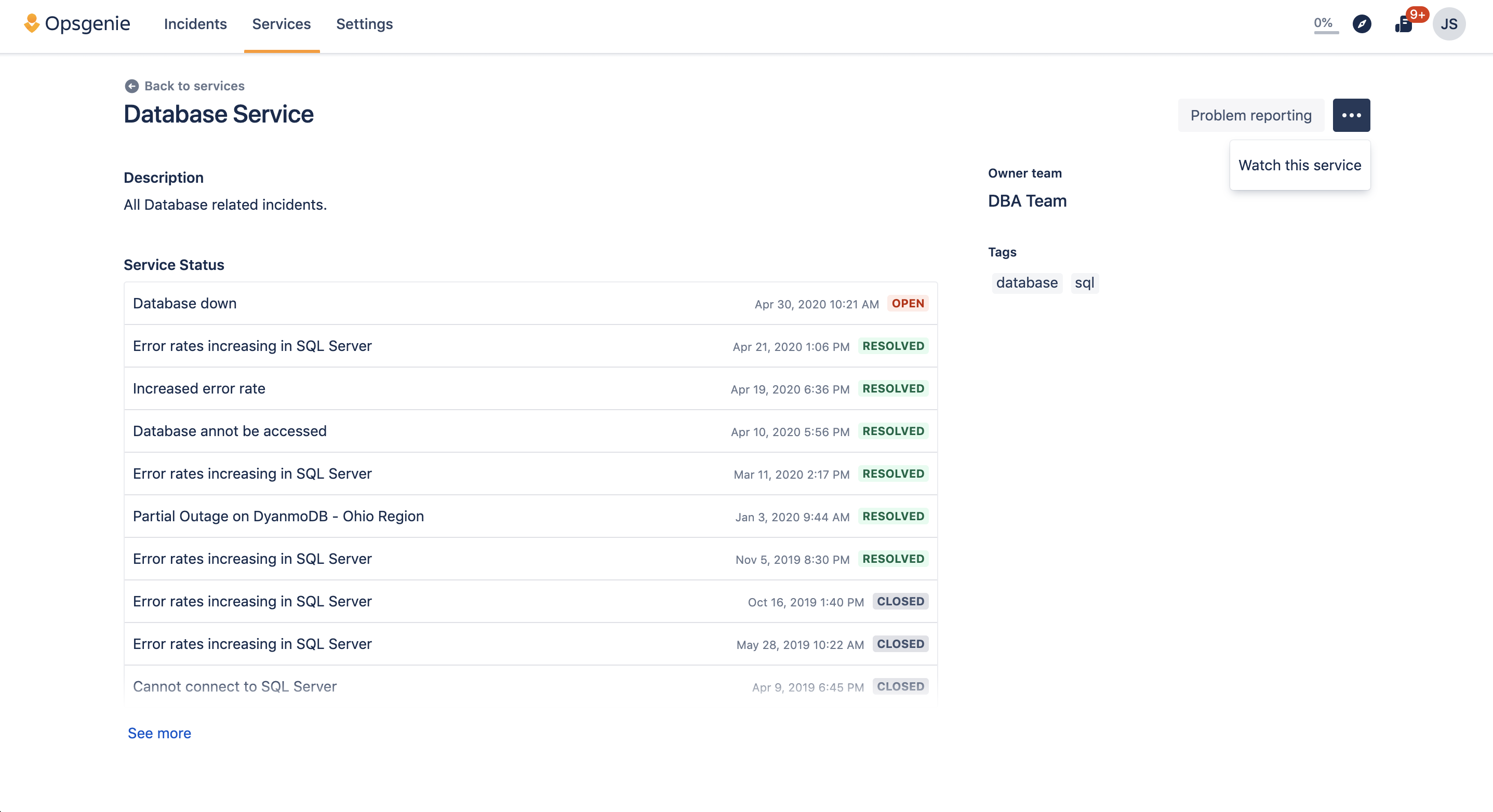
Task: Click the description text All Database related incidents
Action: [x=225, y=205]
